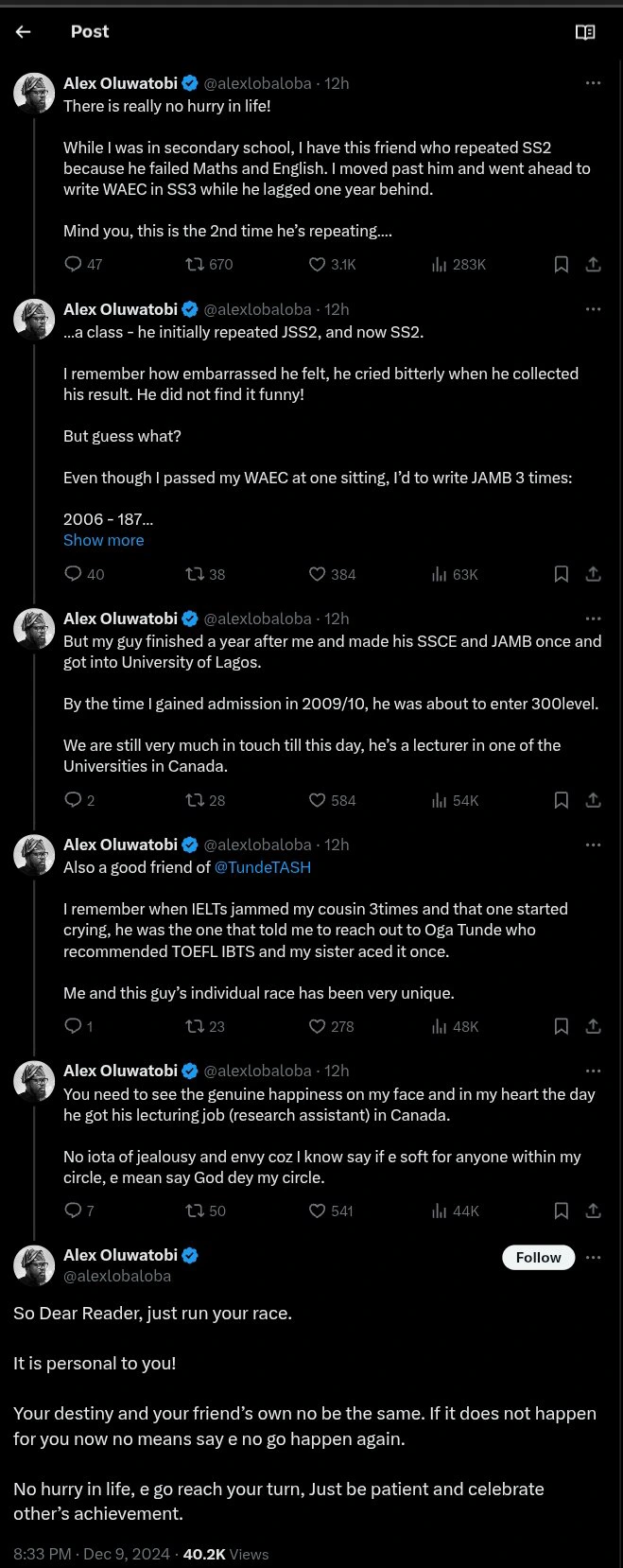This screenshot has height=1568, width=623.
Task: Open more options beside the Follow button
Action: click(593, 1257)
